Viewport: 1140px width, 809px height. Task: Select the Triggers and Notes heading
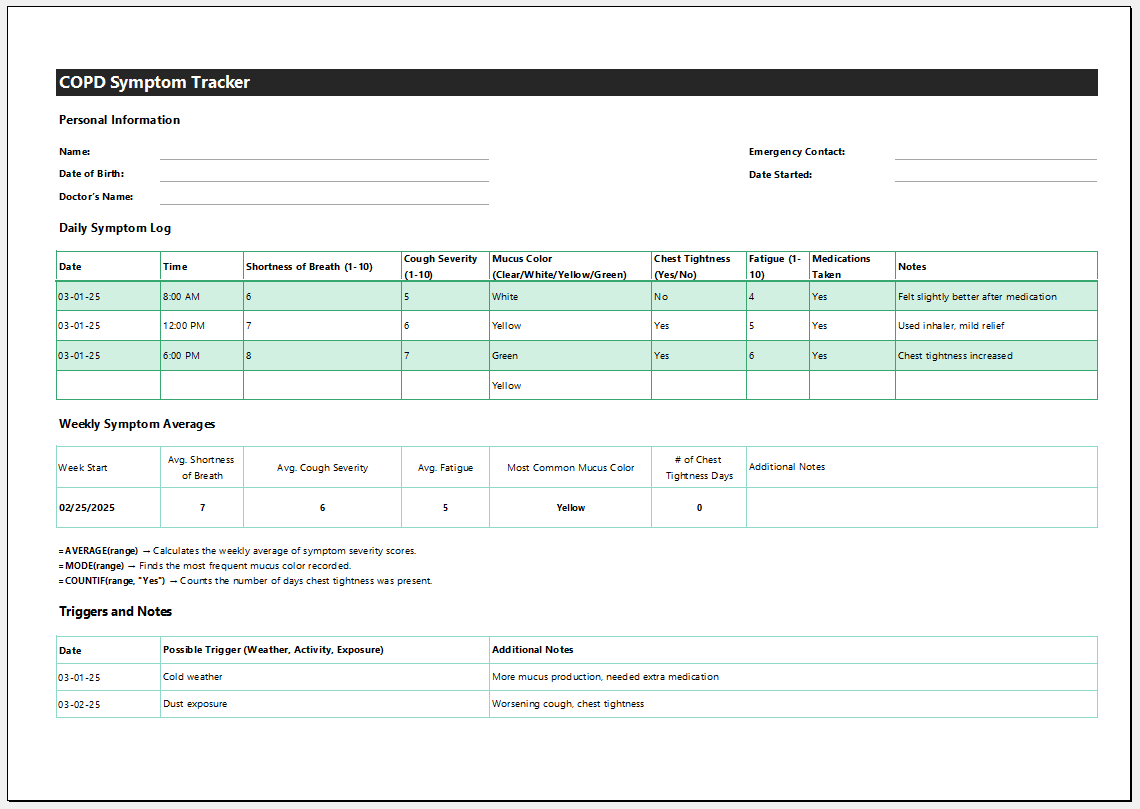point(115,611)
